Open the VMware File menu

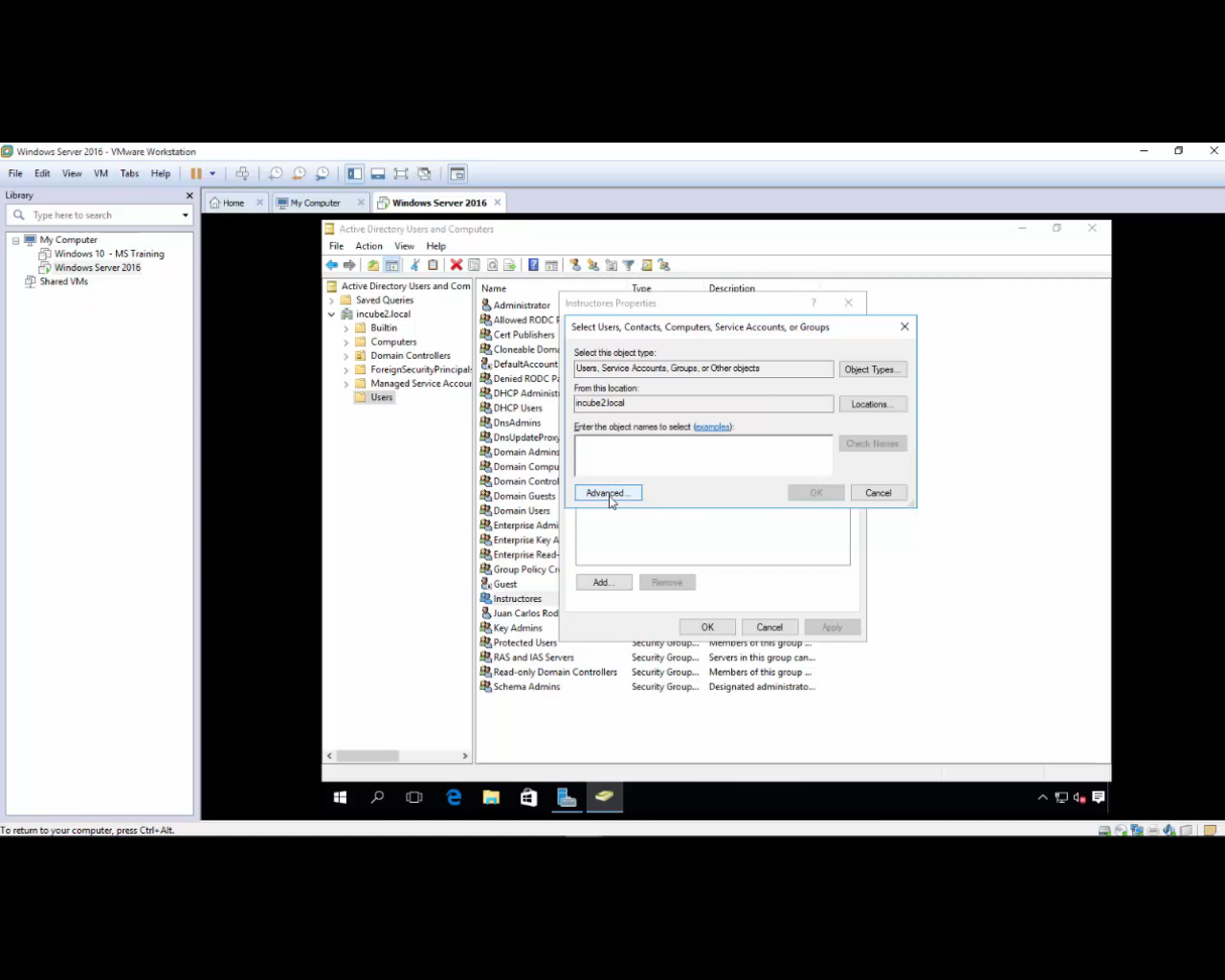pos(15,173)
